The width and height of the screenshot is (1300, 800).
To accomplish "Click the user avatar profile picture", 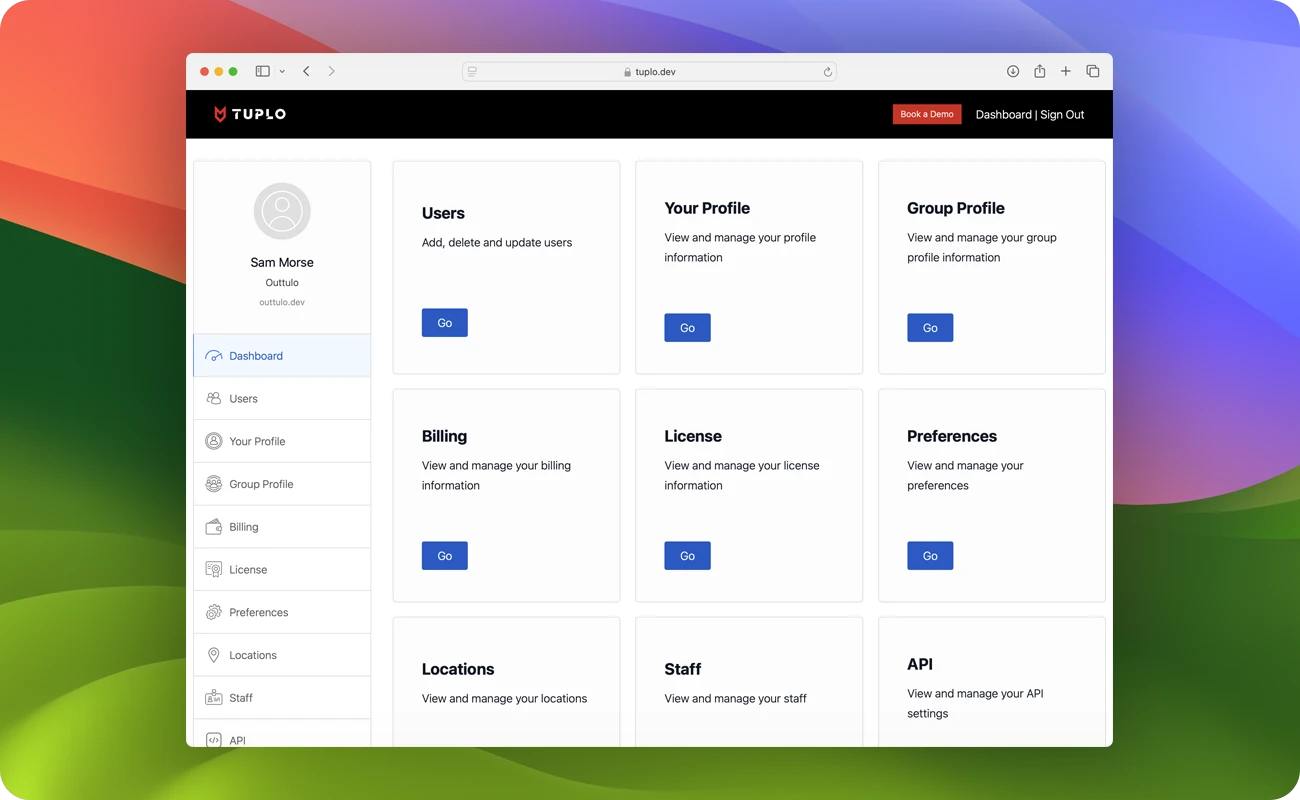I will coord(282,211).
